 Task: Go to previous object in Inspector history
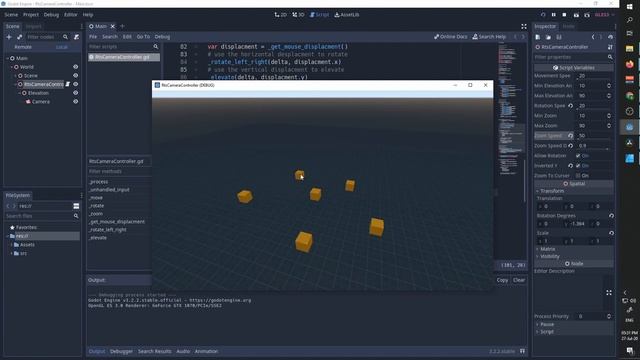pyautogui.click(x=593, y=37)
